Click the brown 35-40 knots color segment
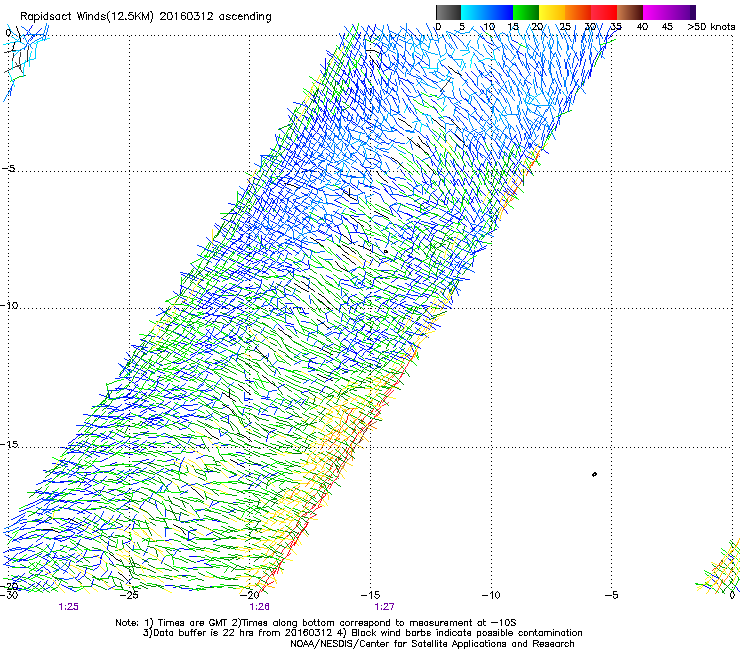This screenshot has width=740, height=650. pos(630,12)
